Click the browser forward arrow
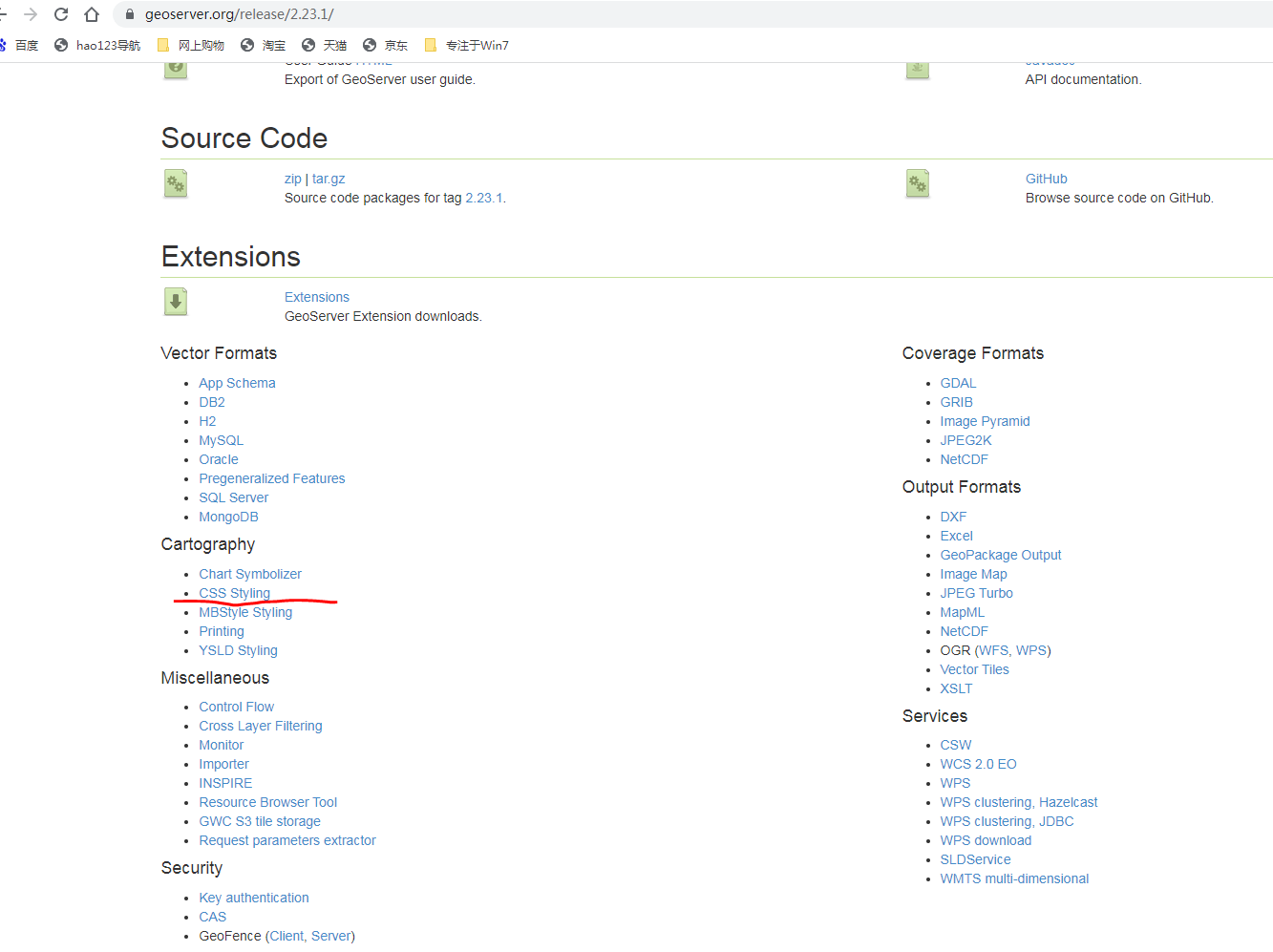 point(31,14)
